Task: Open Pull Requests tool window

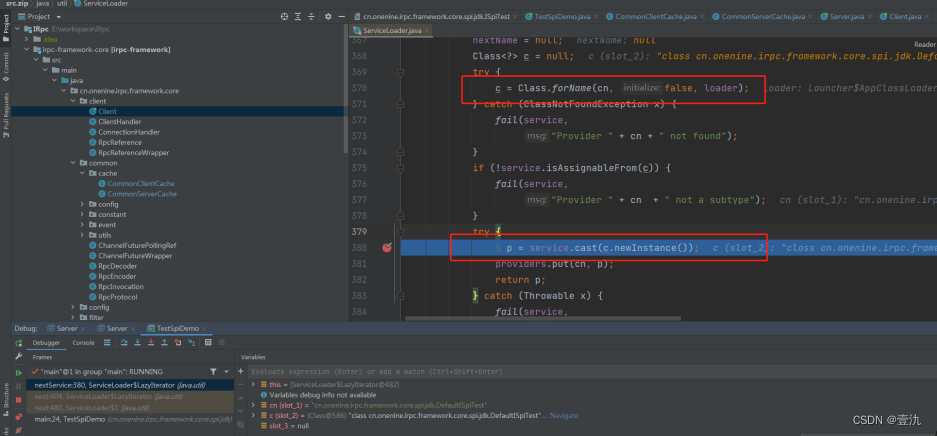Action: [x=5, y=115]
